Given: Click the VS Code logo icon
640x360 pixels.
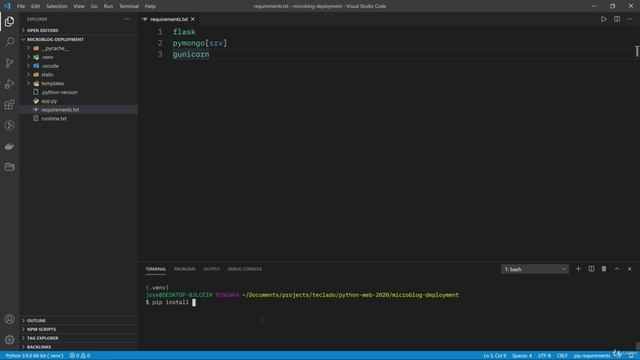Looking at the screenshot, I should click(7, 6).
